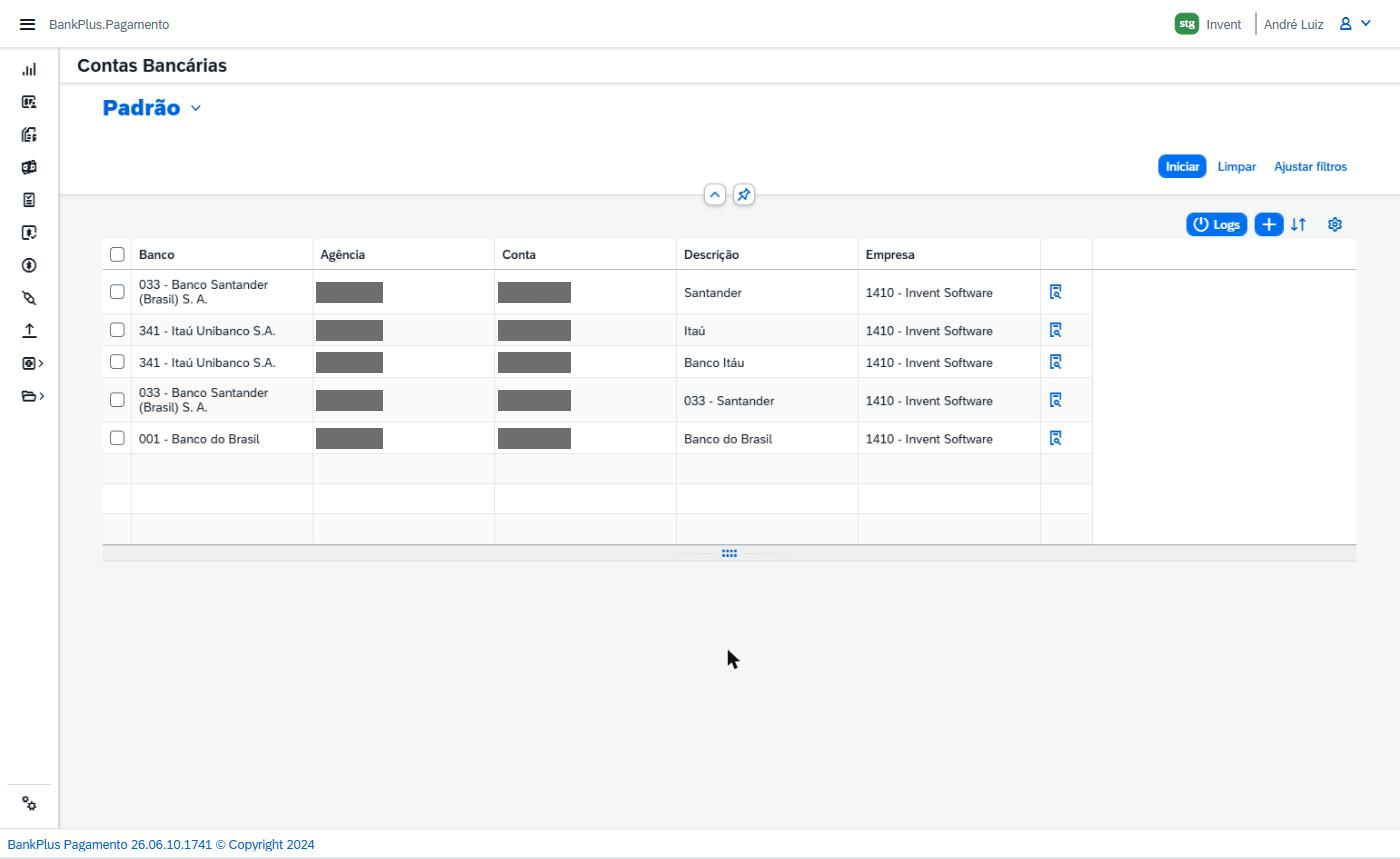Click the second sidebar icon below the chart

tap(29, 102)
